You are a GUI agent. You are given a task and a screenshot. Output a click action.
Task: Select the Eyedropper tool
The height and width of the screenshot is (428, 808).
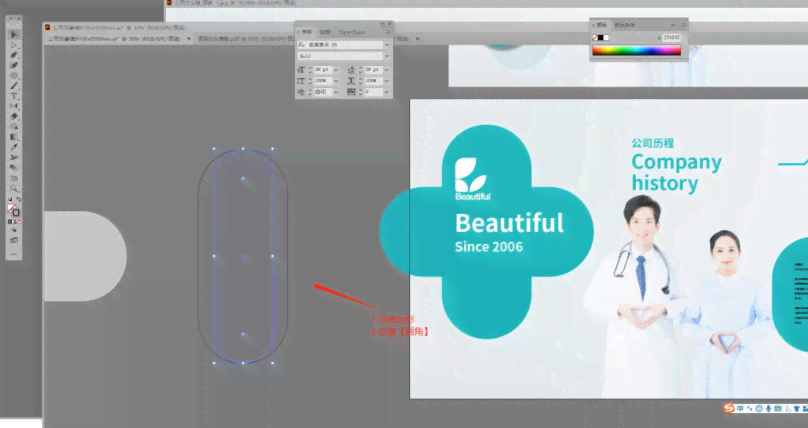point(13,146)
